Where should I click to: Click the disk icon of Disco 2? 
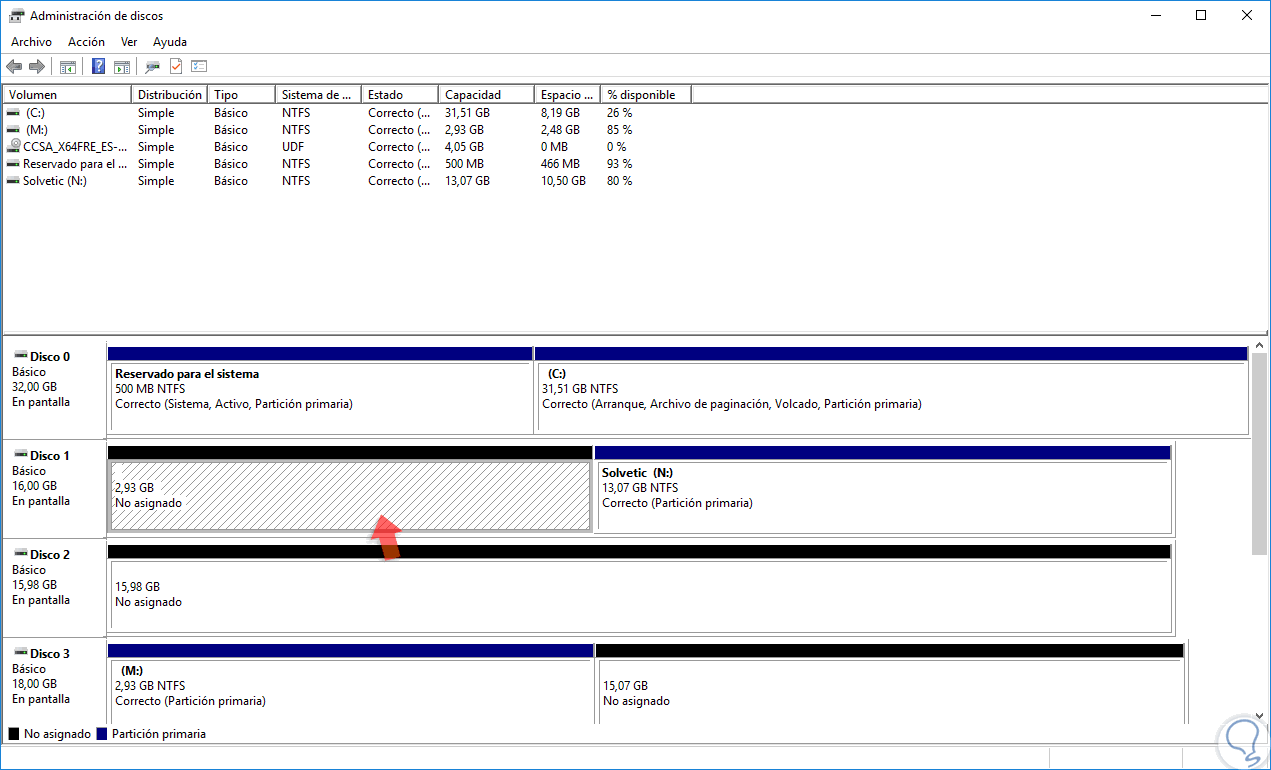click(x=19, y=554)
